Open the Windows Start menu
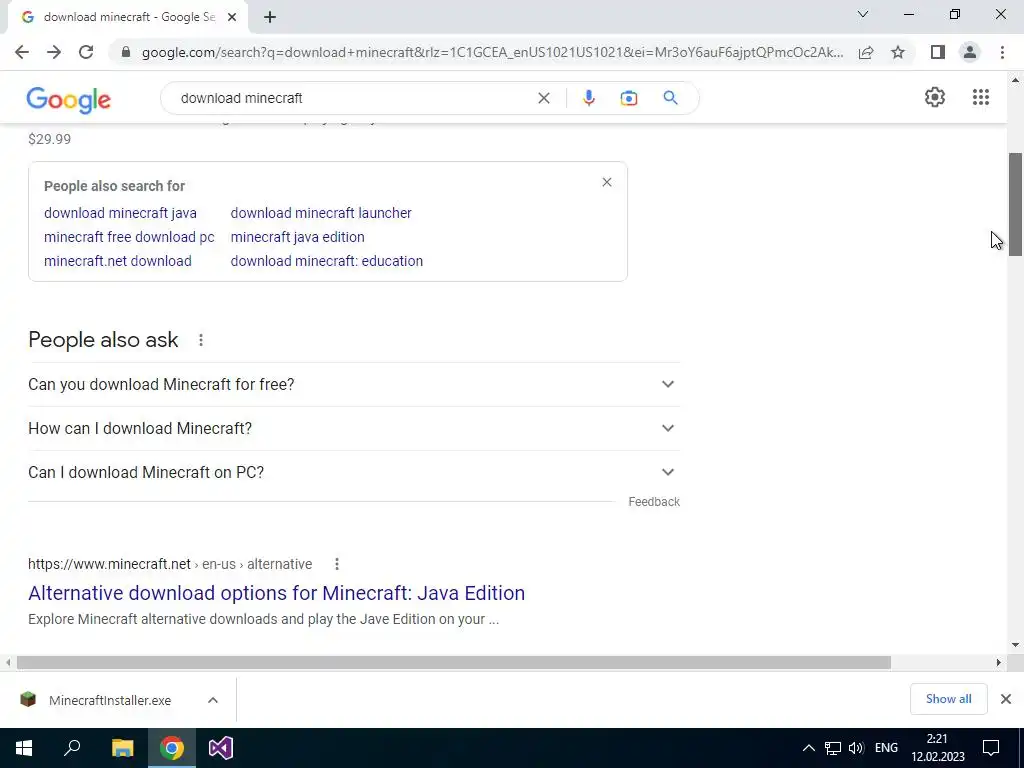 [24, 748]
